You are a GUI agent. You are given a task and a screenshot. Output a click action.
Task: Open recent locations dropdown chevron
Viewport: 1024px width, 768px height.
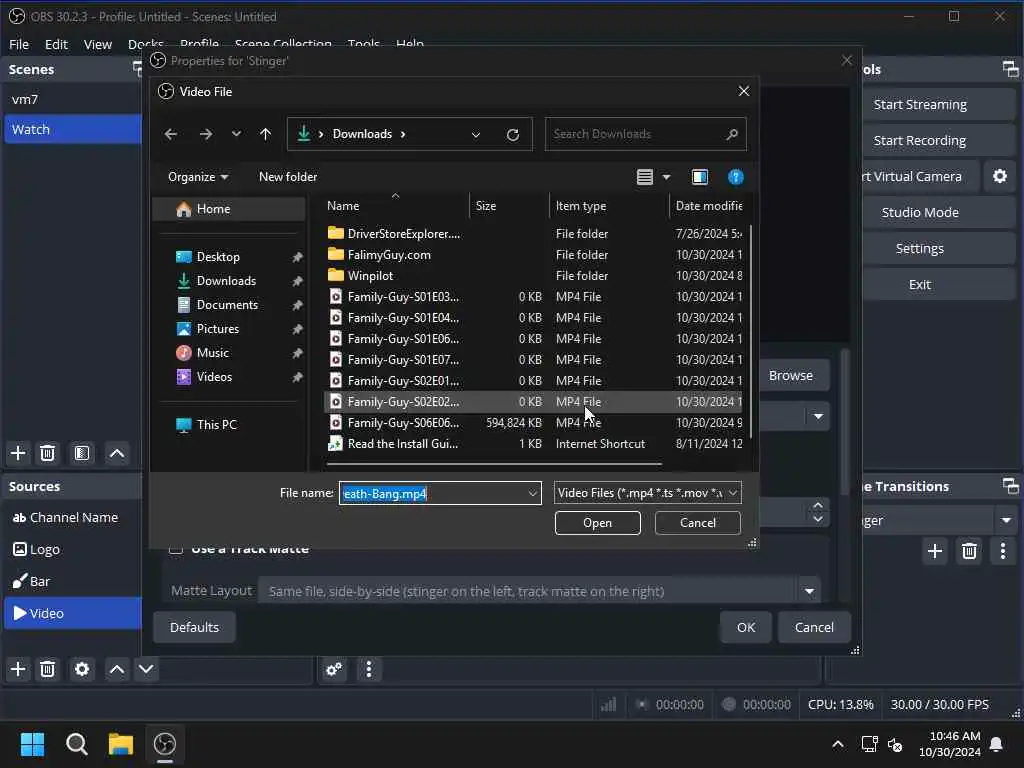click(236, 134)
